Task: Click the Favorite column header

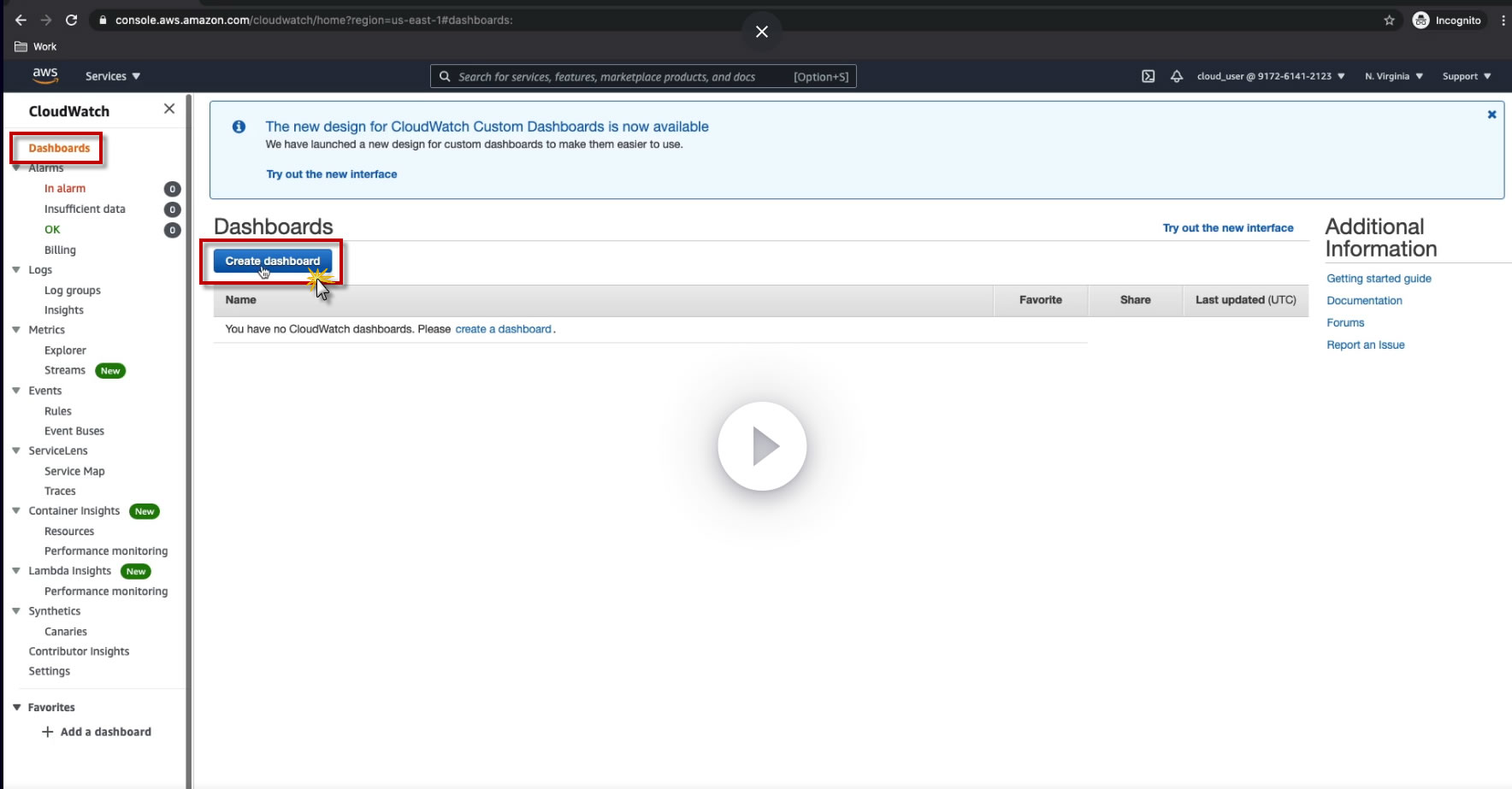Action: coord(1040,300)
